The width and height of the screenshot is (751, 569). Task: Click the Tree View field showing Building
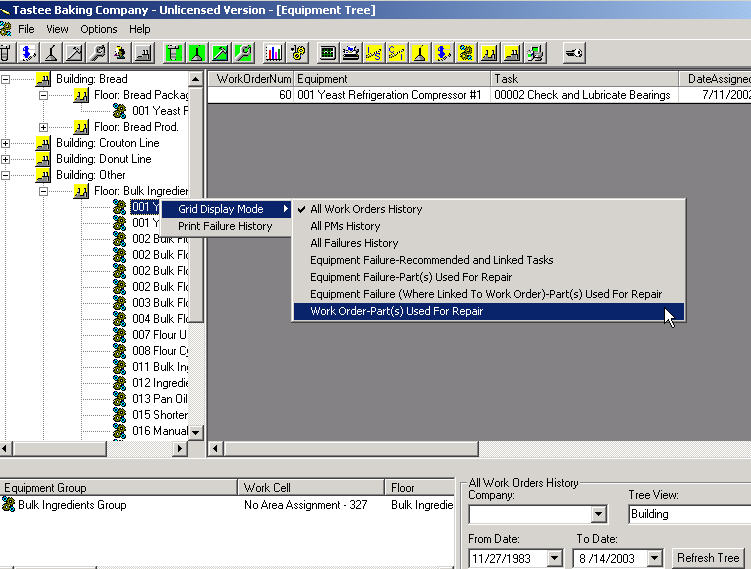tap(690, 514)
